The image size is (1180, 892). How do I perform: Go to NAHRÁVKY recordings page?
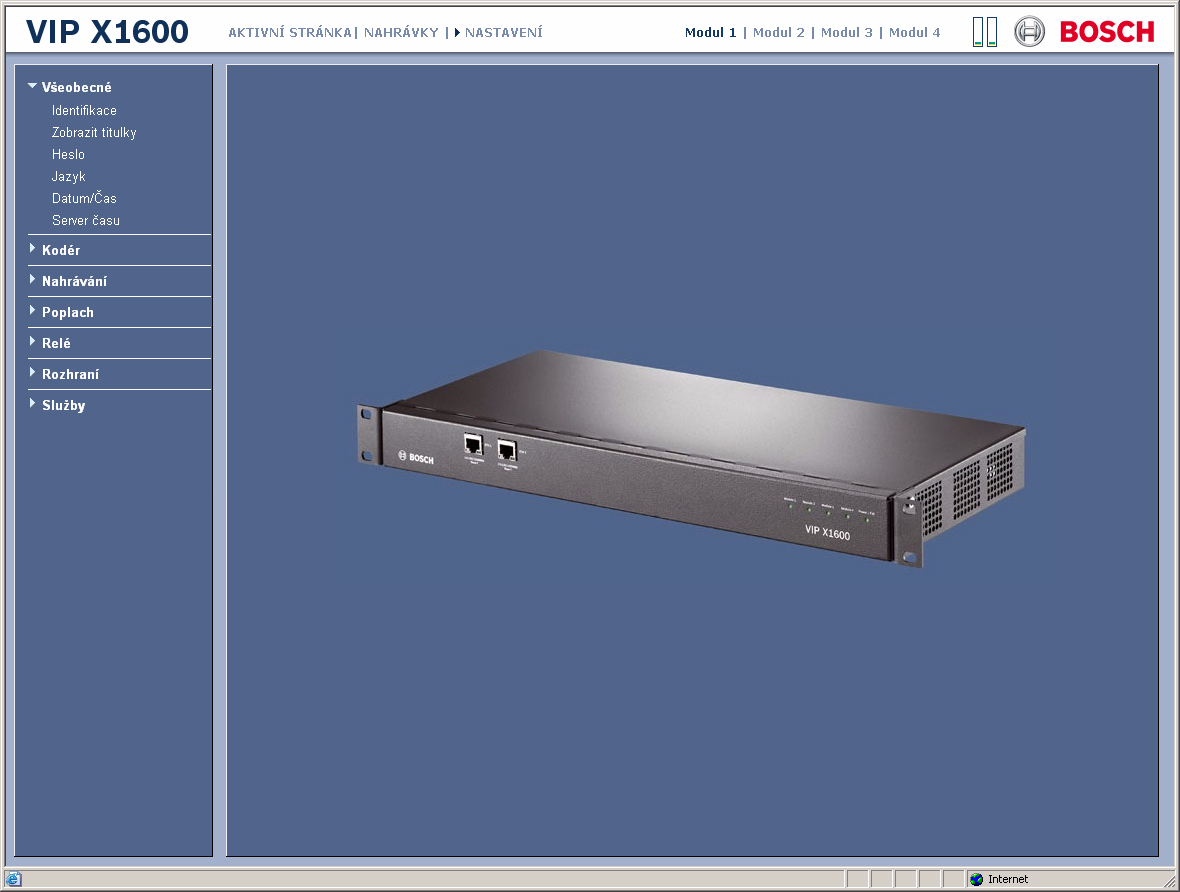[401, 32]
